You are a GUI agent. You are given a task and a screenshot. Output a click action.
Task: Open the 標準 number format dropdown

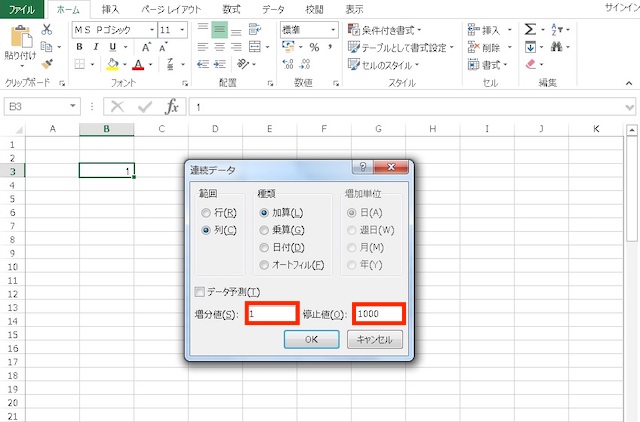click(332, 30)
